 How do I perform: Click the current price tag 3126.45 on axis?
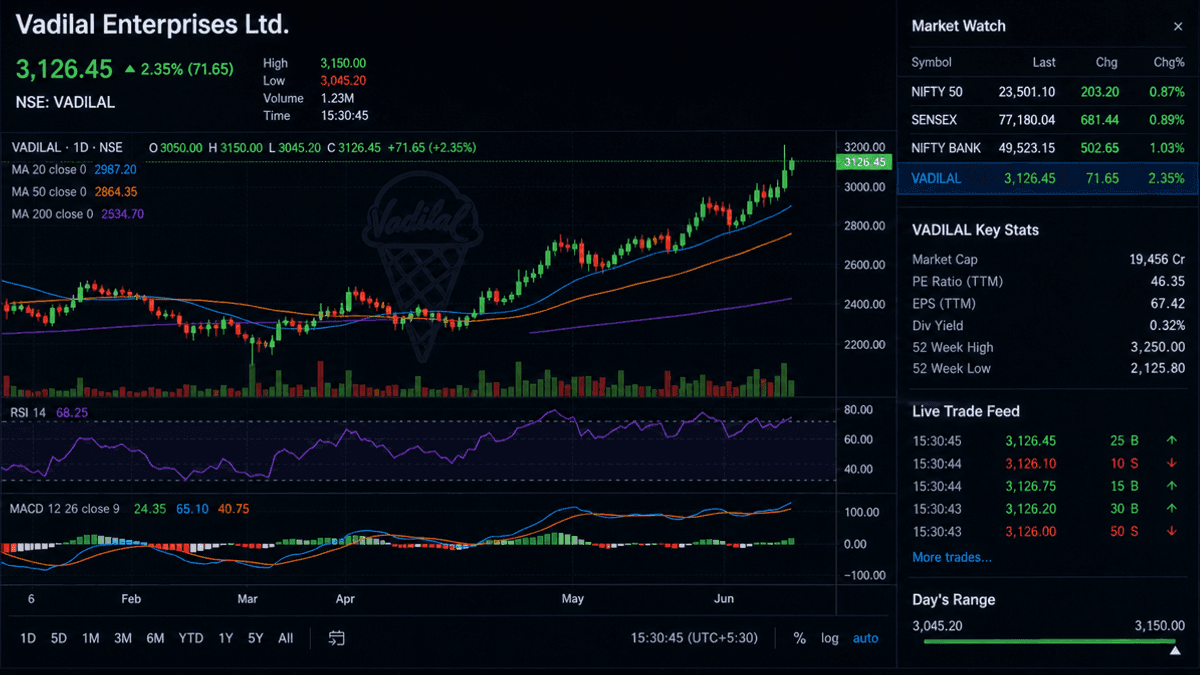click(865, 162)
